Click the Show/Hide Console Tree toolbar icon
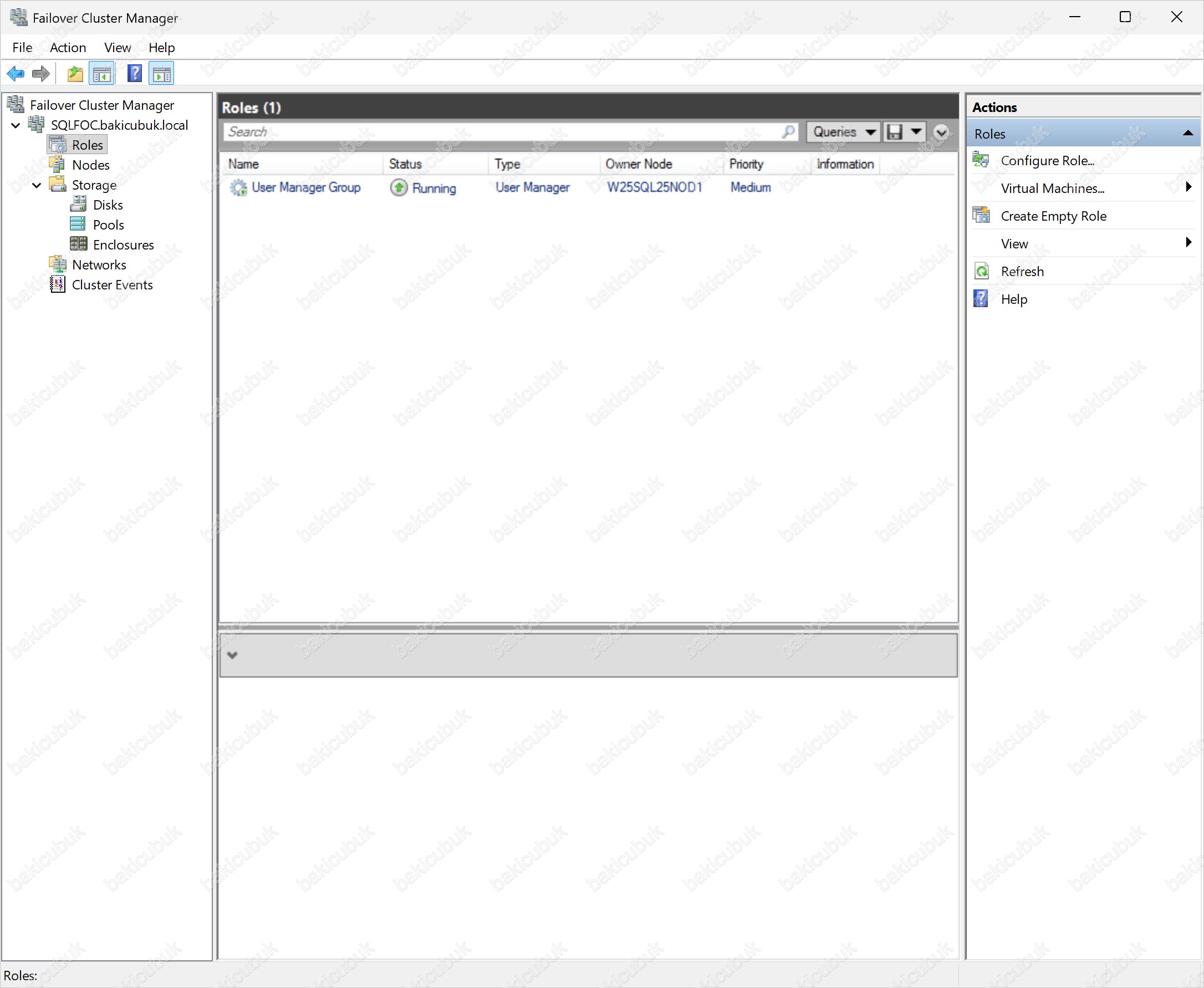Viewport: 1204px width, 988px height. (x=102, y=73)
